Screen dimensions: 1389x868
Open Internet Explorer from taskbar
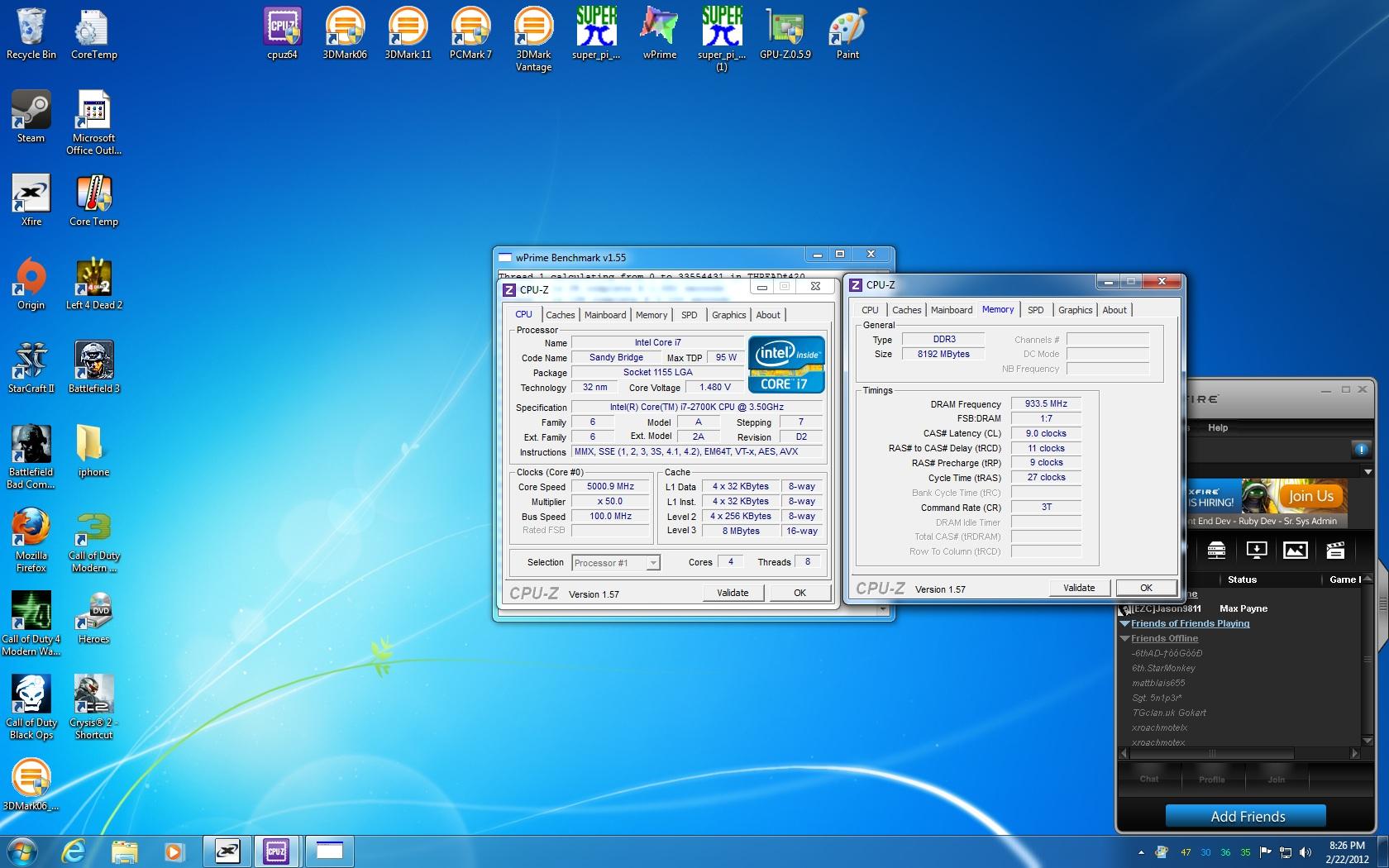coord(74,851)
